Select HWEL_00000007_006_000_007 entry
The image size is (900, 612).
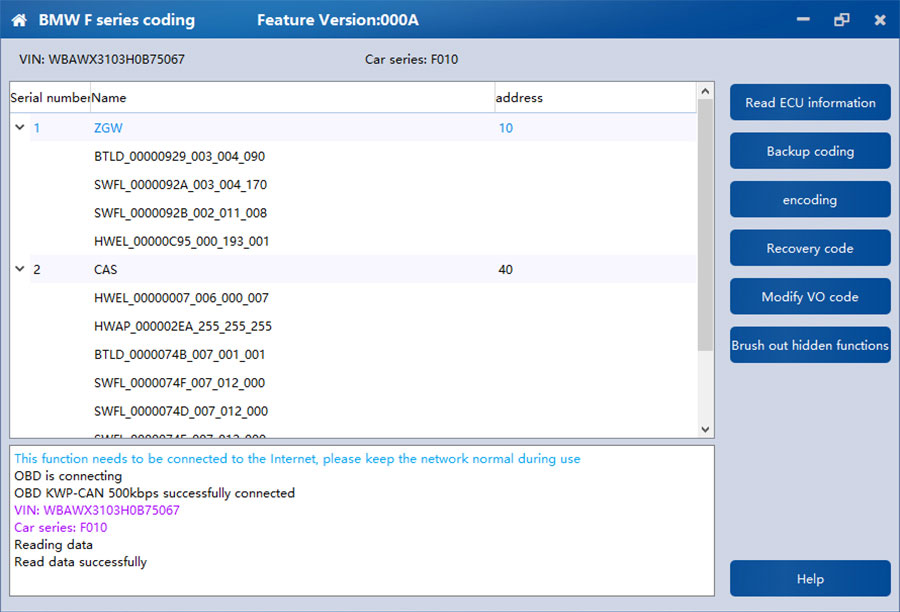(181, 298)
